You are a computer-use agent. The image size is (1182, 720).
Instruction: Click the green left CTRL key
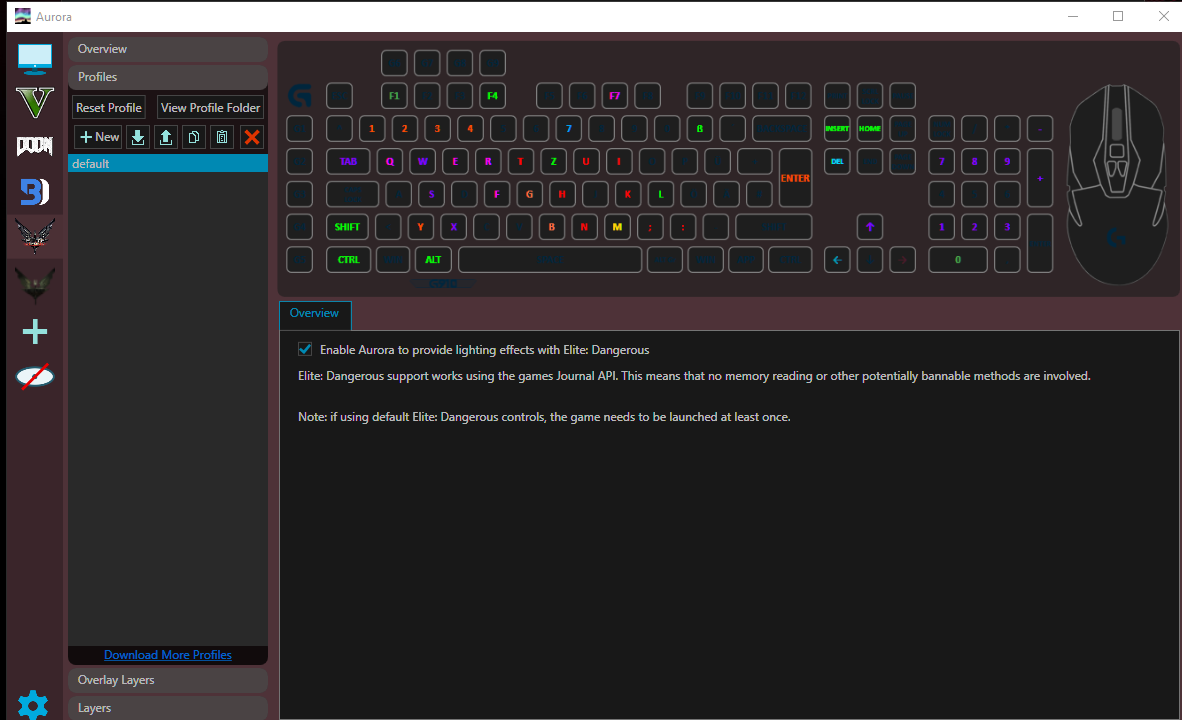348,259
